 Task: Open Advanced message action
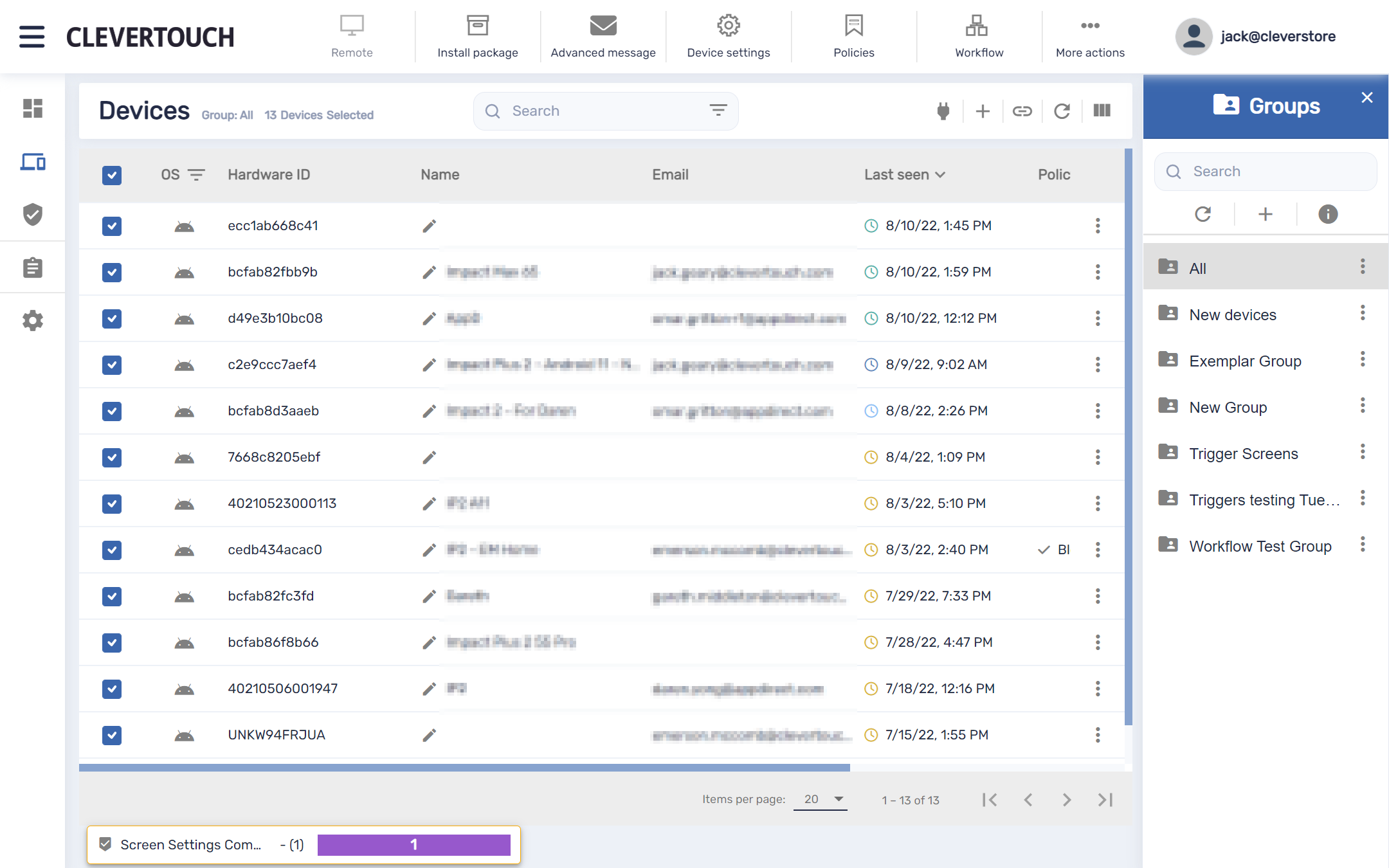[603, 37]
